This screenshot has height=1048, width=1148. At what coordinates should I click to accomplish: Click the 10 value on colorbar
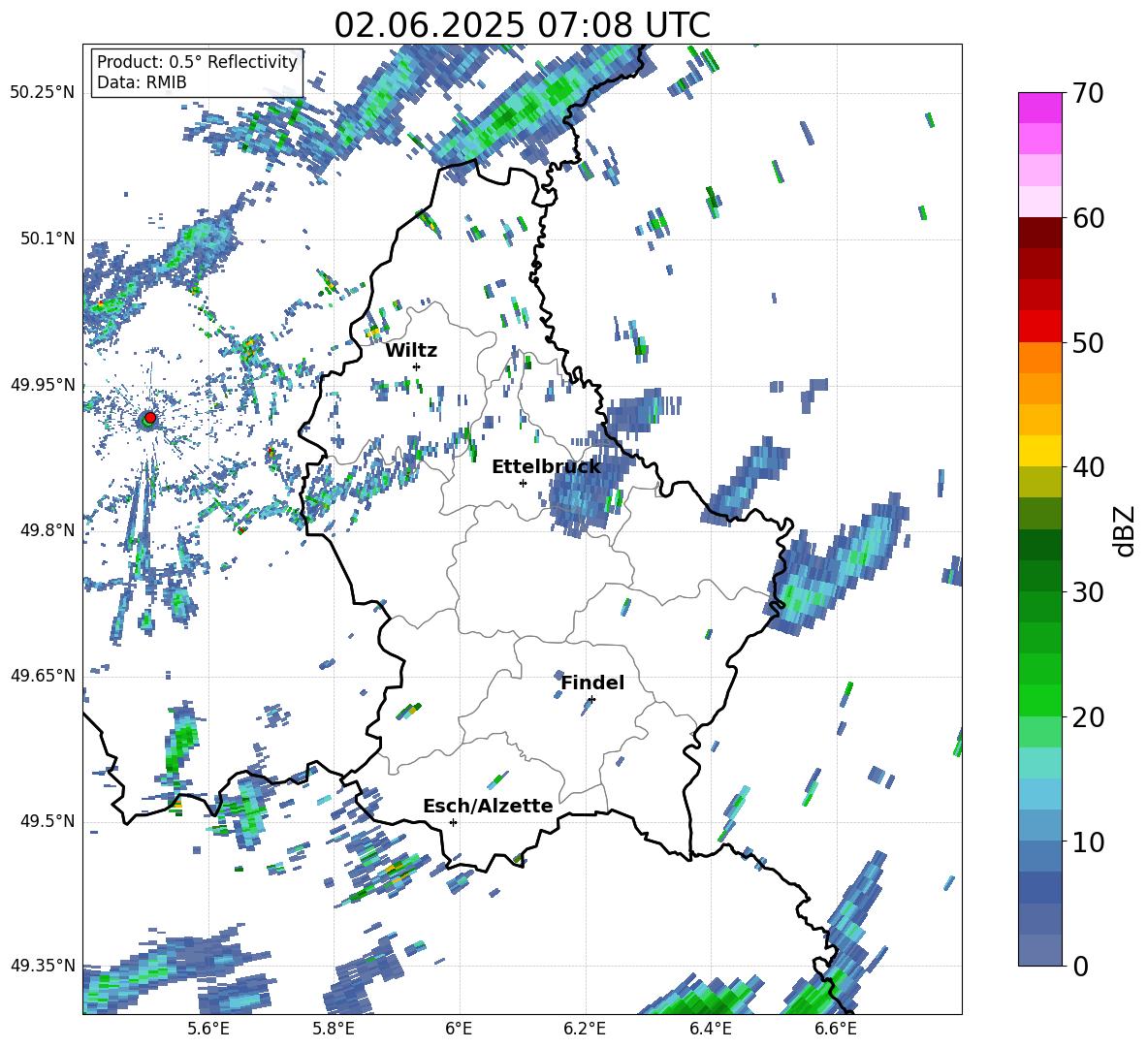pyautogui.click(x=1087, y=842)
